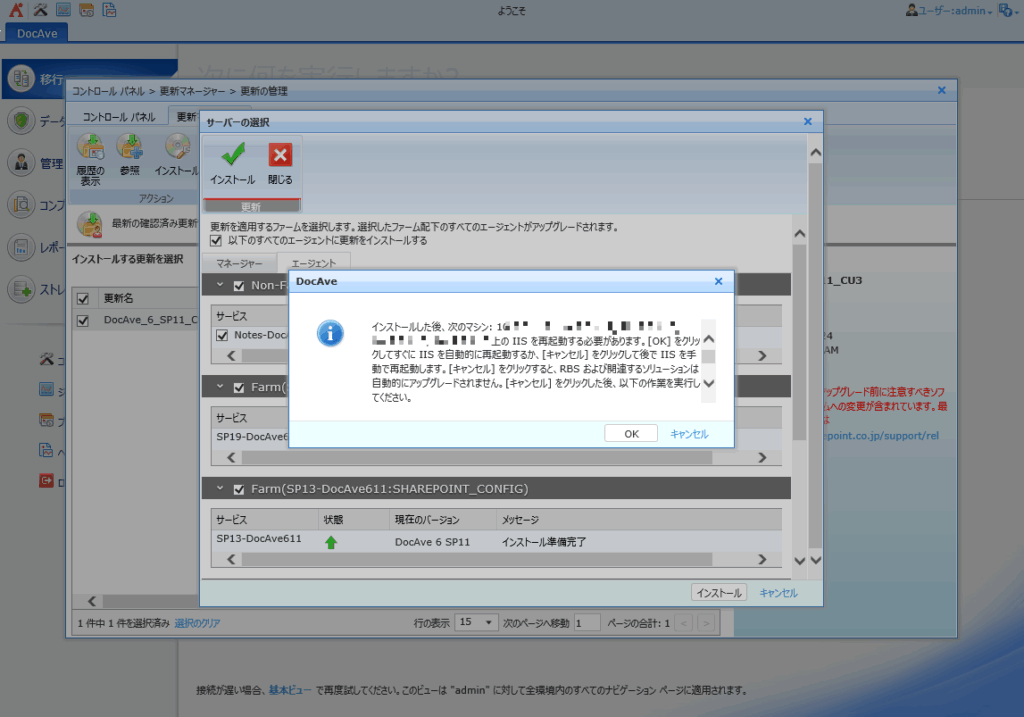The width and height of the screenshot is (1024, 717).
Task: Click the SP13-DocAve611 service name
Action: click(x=259, y=539)
